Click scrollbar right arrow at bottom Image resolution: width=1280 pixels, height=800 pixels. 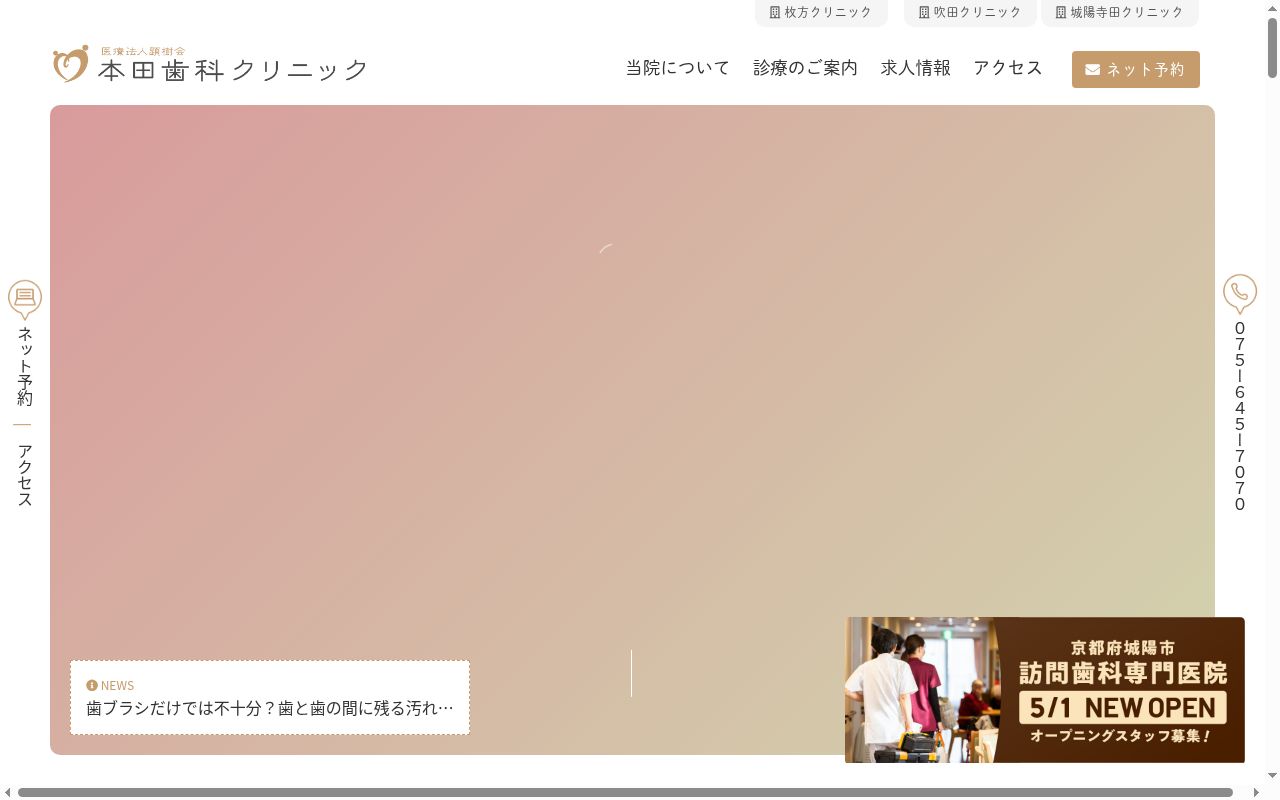[x=1256, y=793]
